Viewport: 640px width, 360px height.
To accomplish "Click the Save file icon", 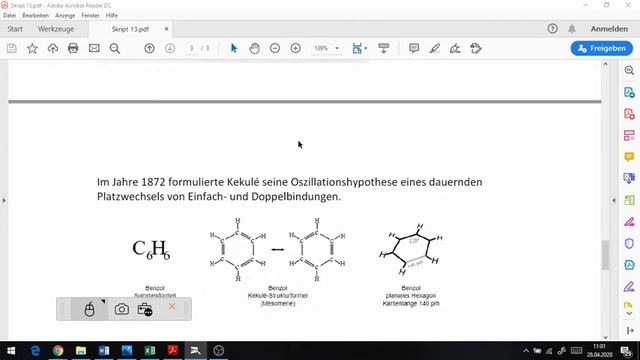I will (x=12, y=49).
